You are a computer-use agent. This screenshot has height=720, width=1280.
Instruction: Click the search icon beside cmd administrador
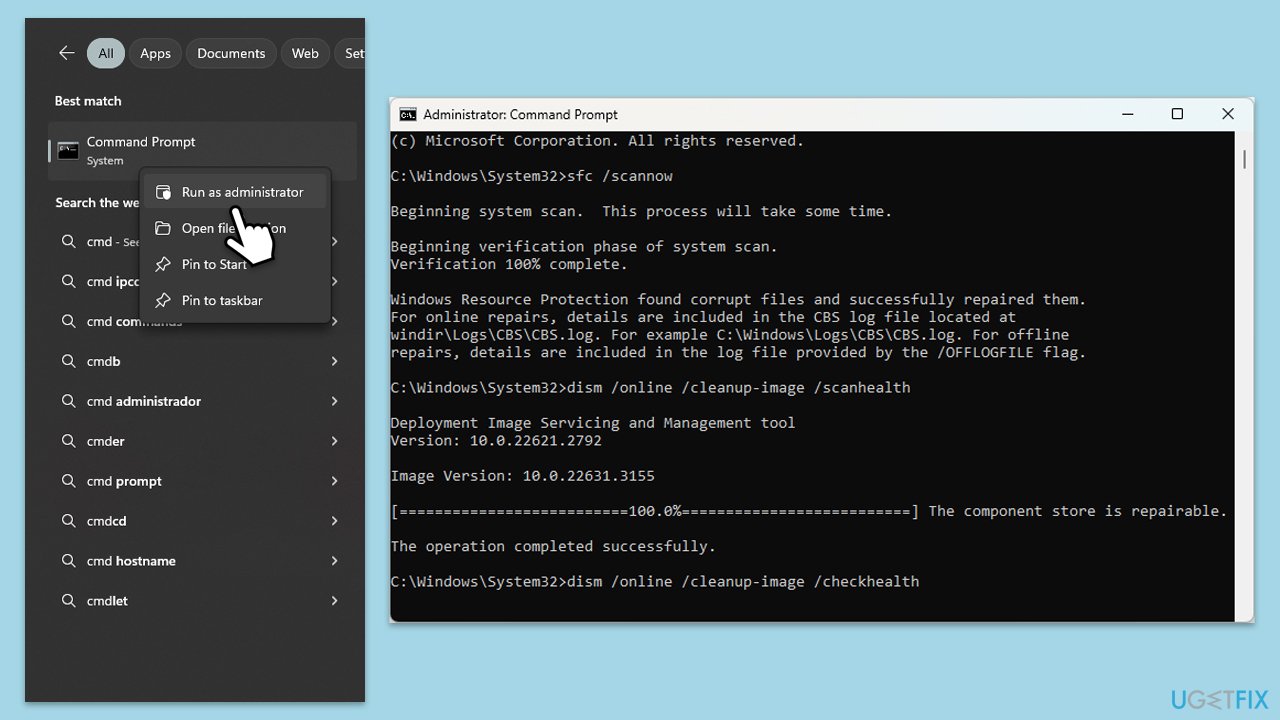(x=69, y=401)
